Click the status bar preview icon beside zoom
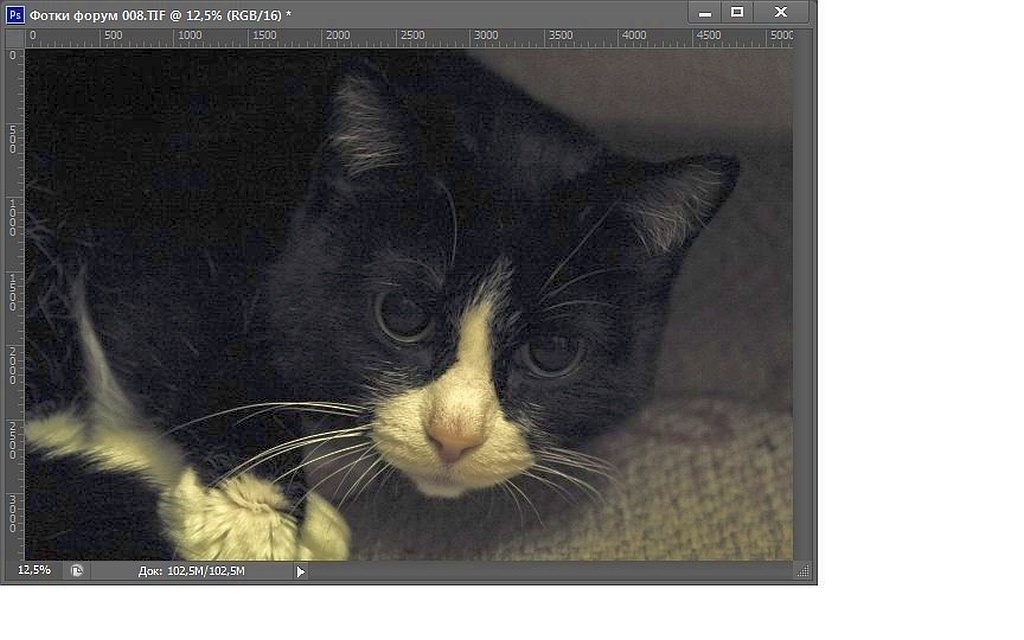Image resolution: width=1024 pixels, height=640 pixels. [77, 571]
